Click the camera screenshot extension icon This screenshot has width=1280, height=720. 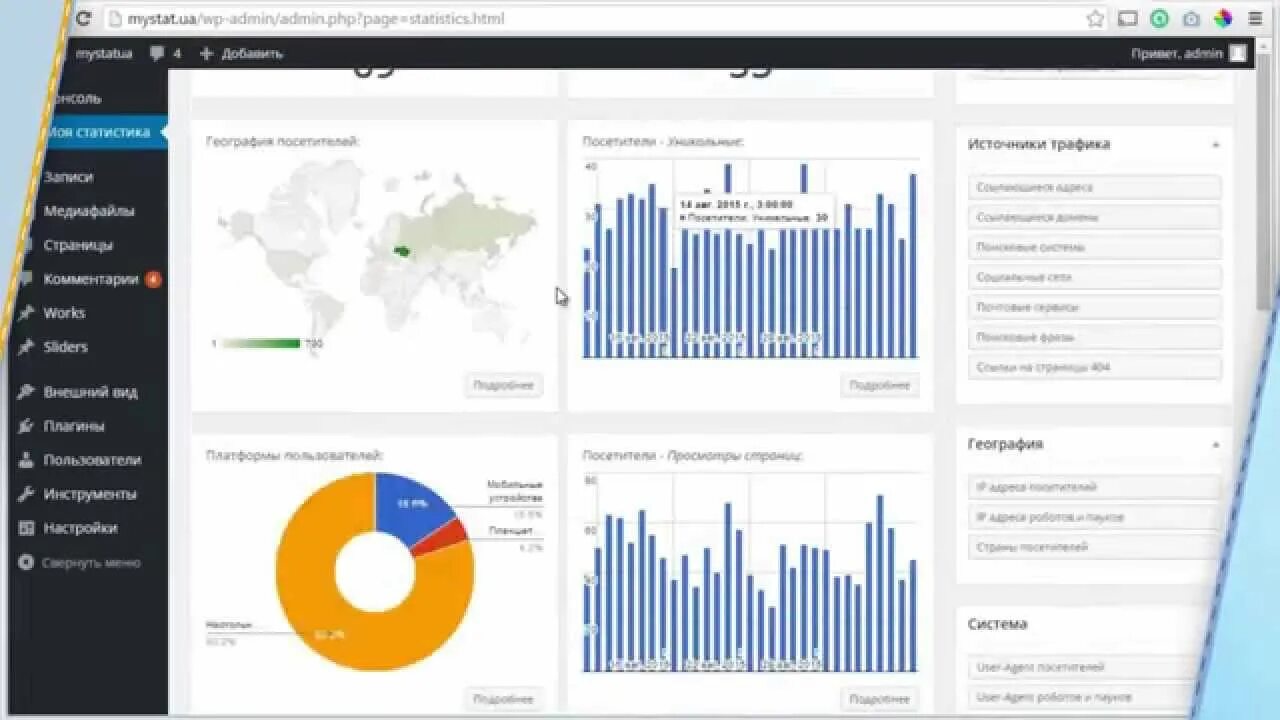tap(1191, 18)
